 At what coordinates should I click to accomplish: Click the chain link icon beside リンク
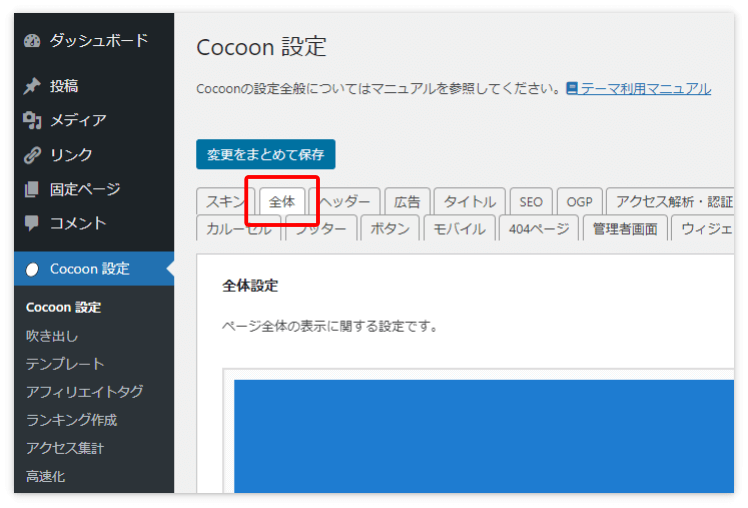(x=32, y=155)
